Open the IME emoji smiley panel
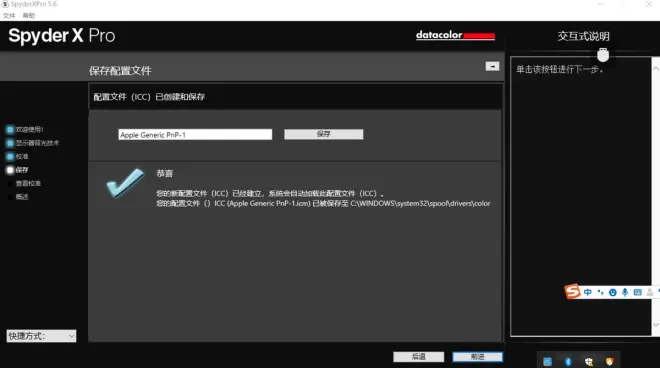This screenshot has height=368, width=660. 613,292
